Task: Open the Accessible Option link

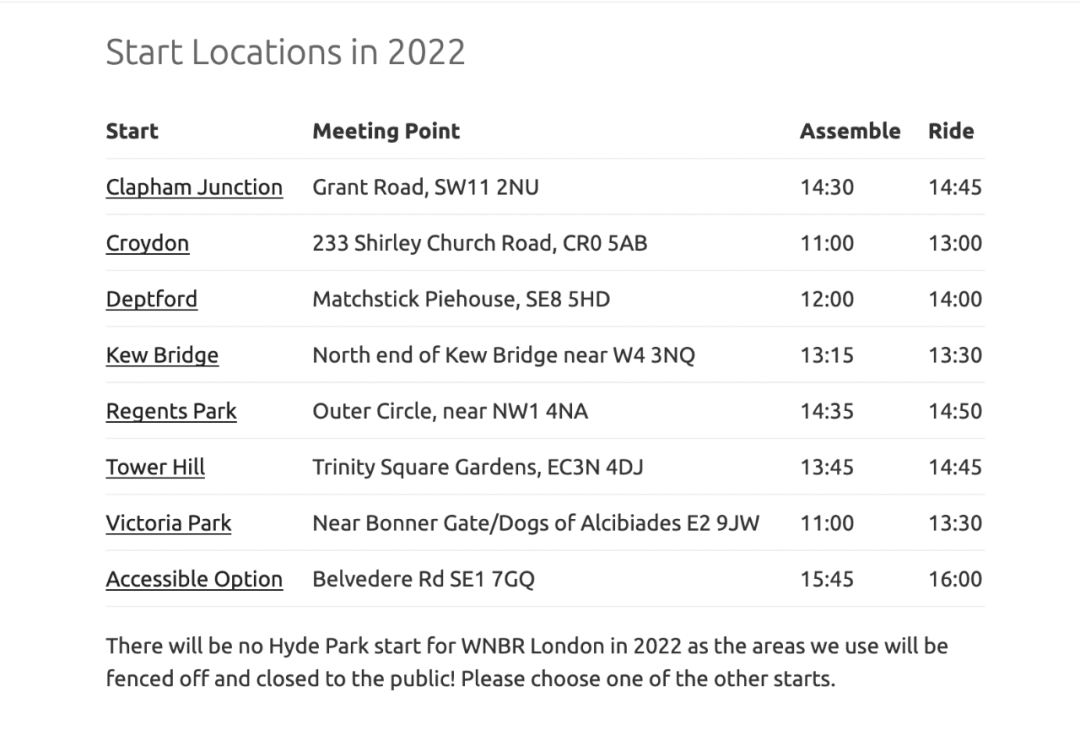Action: click(x=194, y=579)
